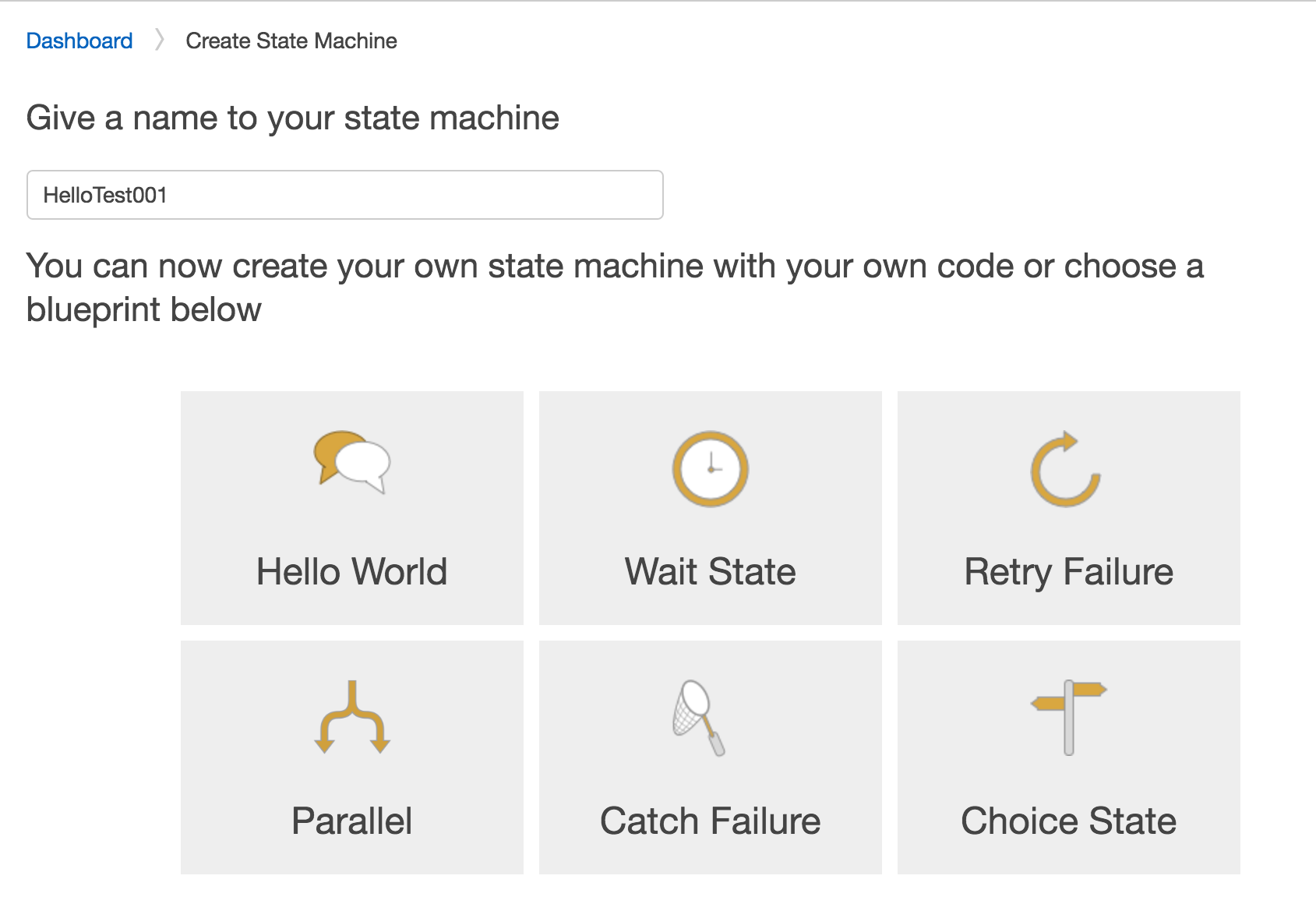1316x904 pixels.
Task: Click the Hello World speech bubbles icon
Action: point(352,462)
